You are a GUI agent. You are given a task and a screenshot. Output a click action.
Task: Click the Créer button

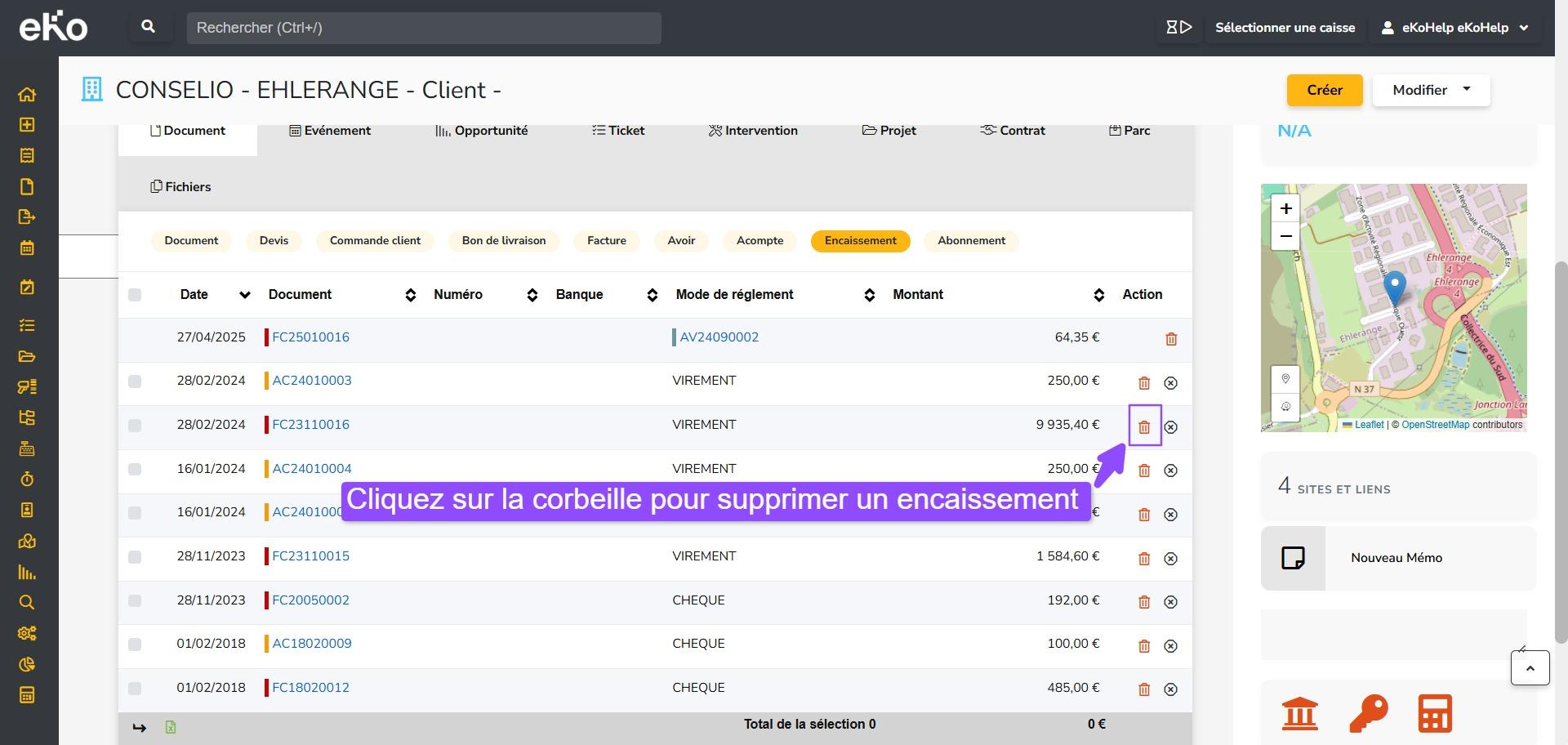tap(1324, 90)
